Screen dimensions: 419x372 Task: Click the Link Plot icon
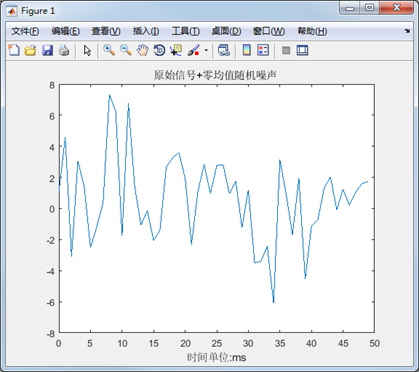224,51
